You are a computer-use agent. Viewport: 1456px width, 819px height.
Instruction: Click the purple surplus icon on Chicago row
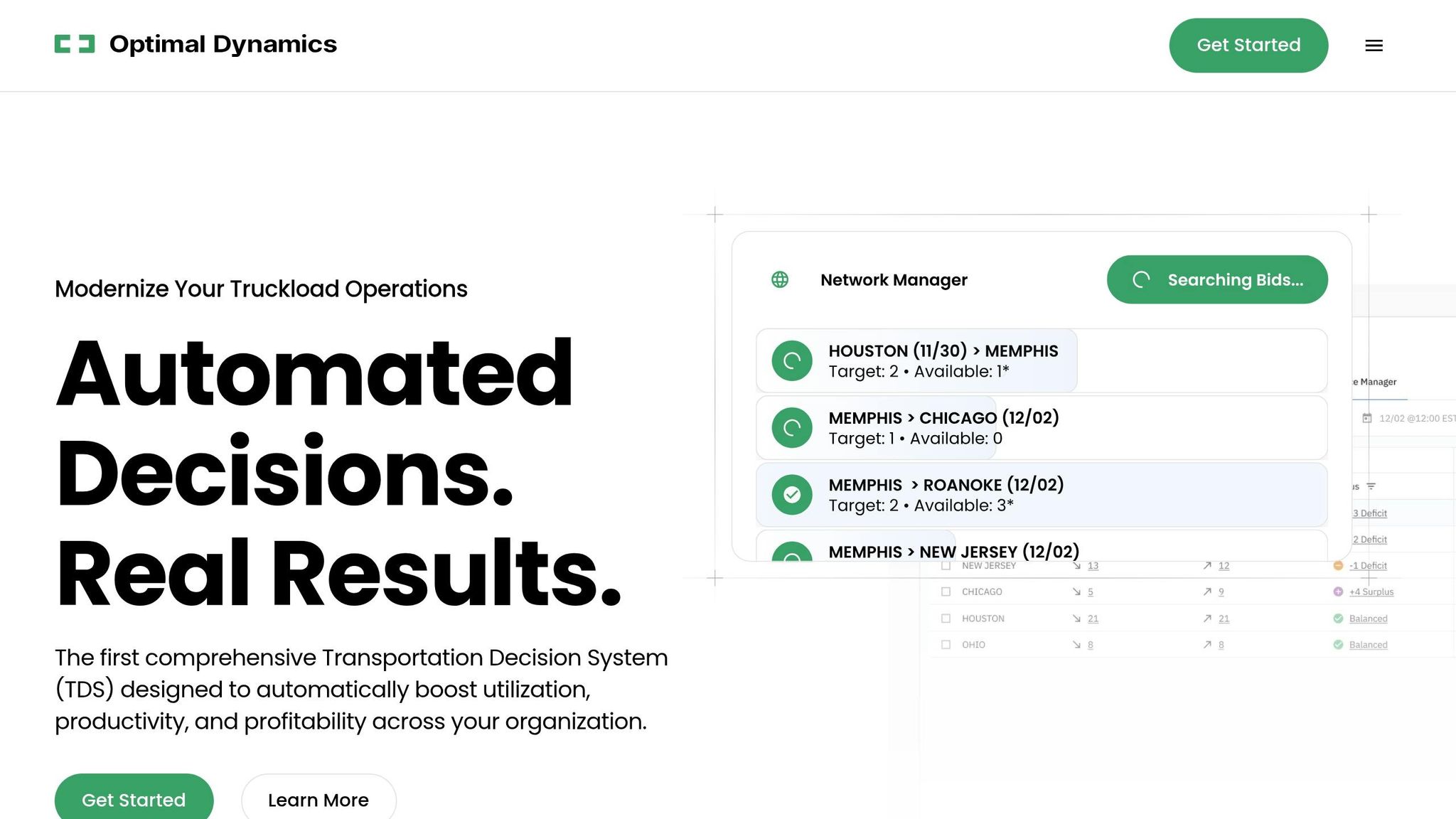point(1338,591)
